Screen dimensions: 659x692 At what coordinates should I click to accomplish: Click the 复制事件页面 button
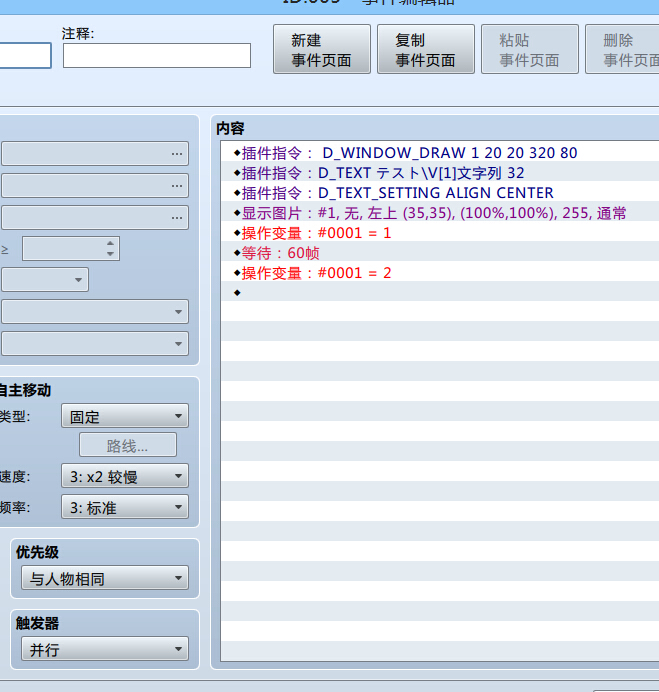pos(426,49)
